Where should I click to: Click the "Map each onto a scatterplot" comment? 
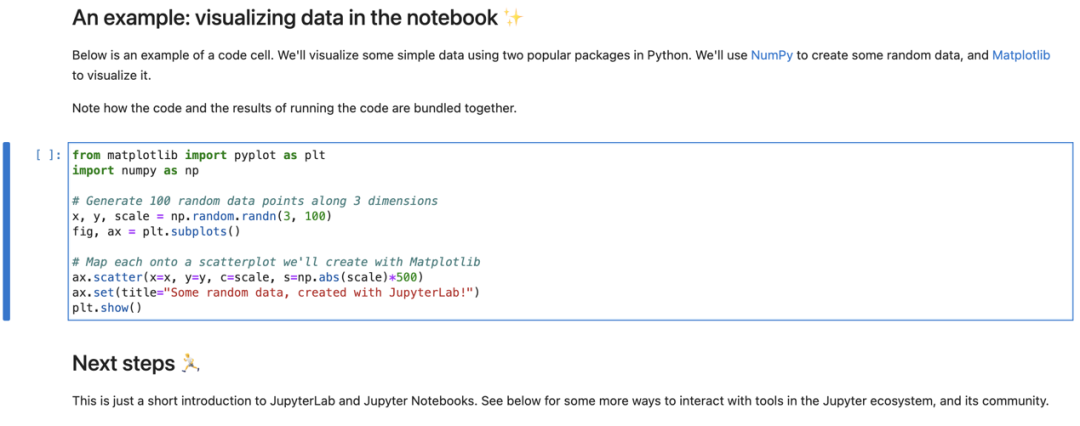276,262
